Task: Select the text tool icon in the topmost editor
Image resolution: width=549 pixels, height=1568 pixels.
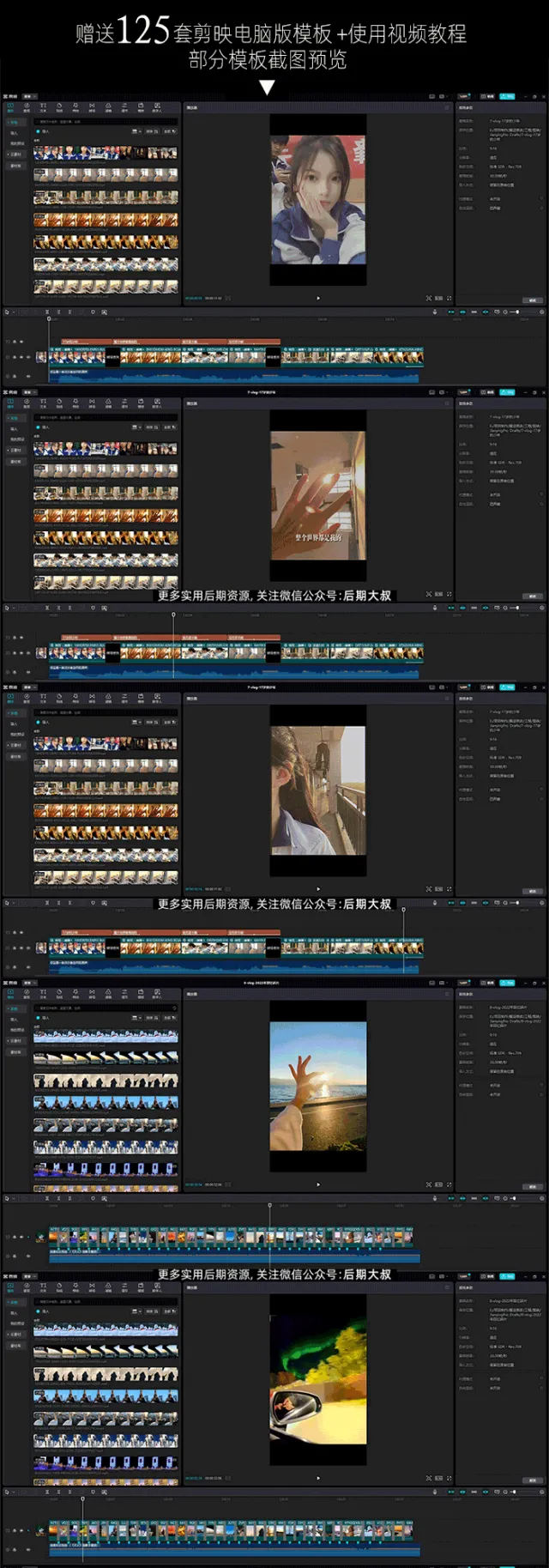Action: tap(43, 107)
